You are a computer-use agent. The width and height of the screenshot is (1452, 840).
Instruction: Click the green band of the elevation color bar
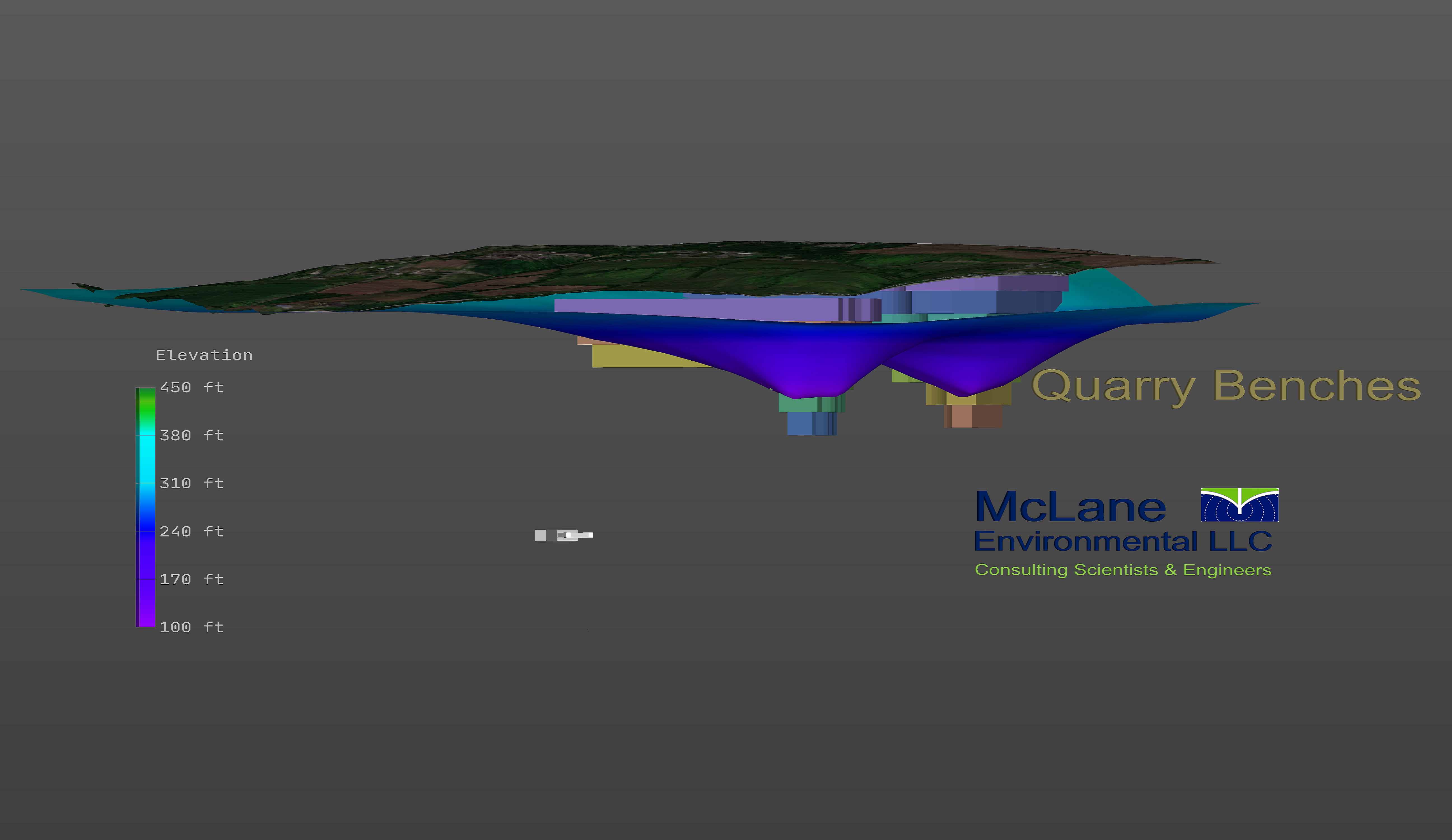point(146,406)
